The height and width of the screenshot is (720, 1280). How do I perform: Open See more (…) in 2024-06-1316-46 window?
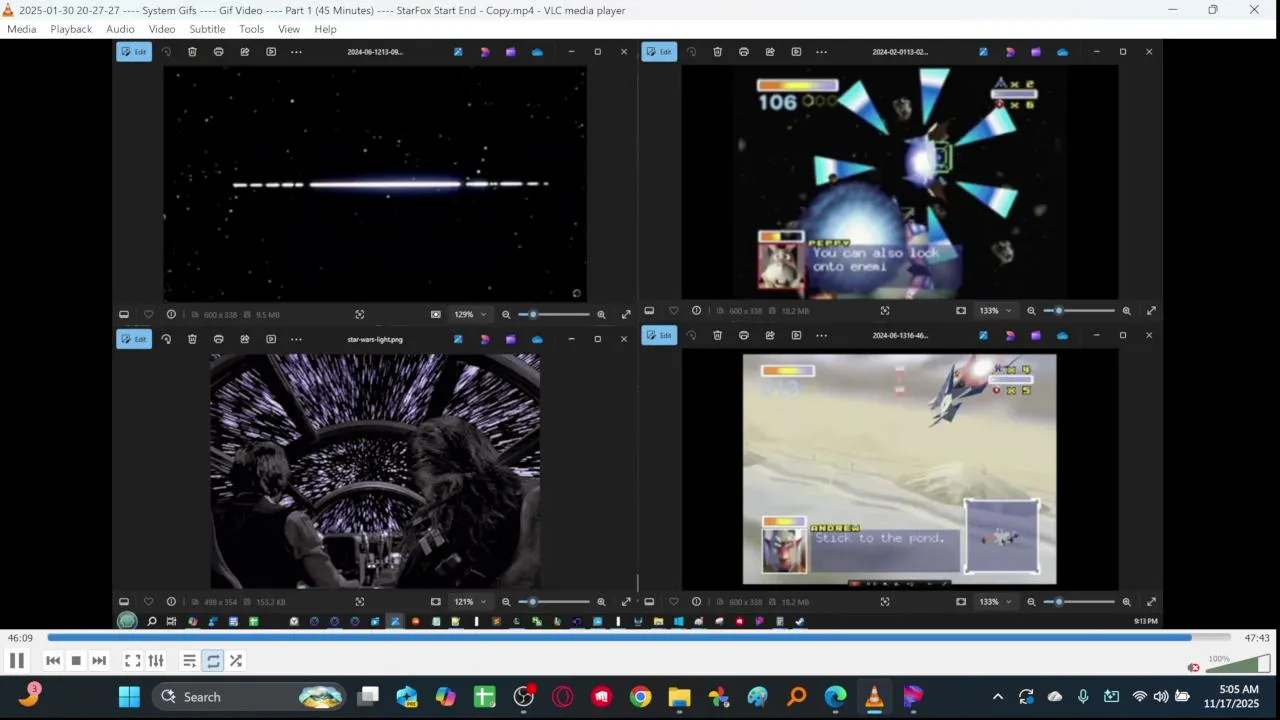(821, 335)
